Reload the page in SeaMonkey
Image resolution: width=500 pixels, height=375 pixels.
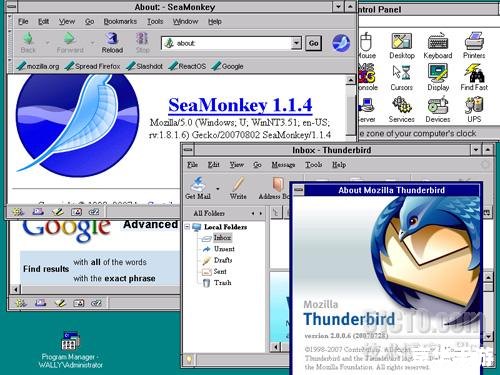(x=112, y=43)
